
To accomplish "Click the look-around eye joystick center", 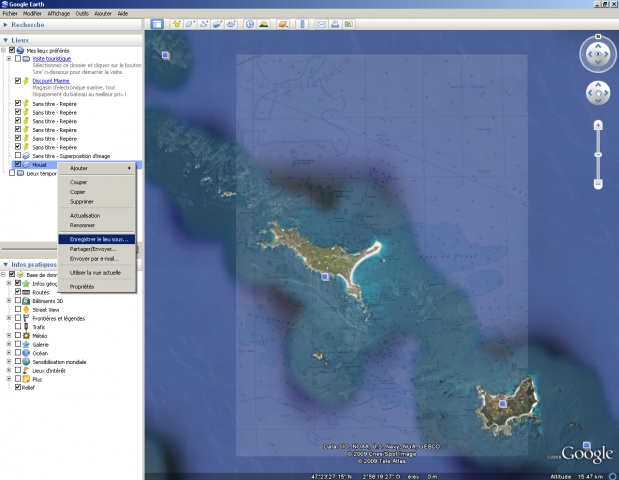I will [x=598, y=54].
